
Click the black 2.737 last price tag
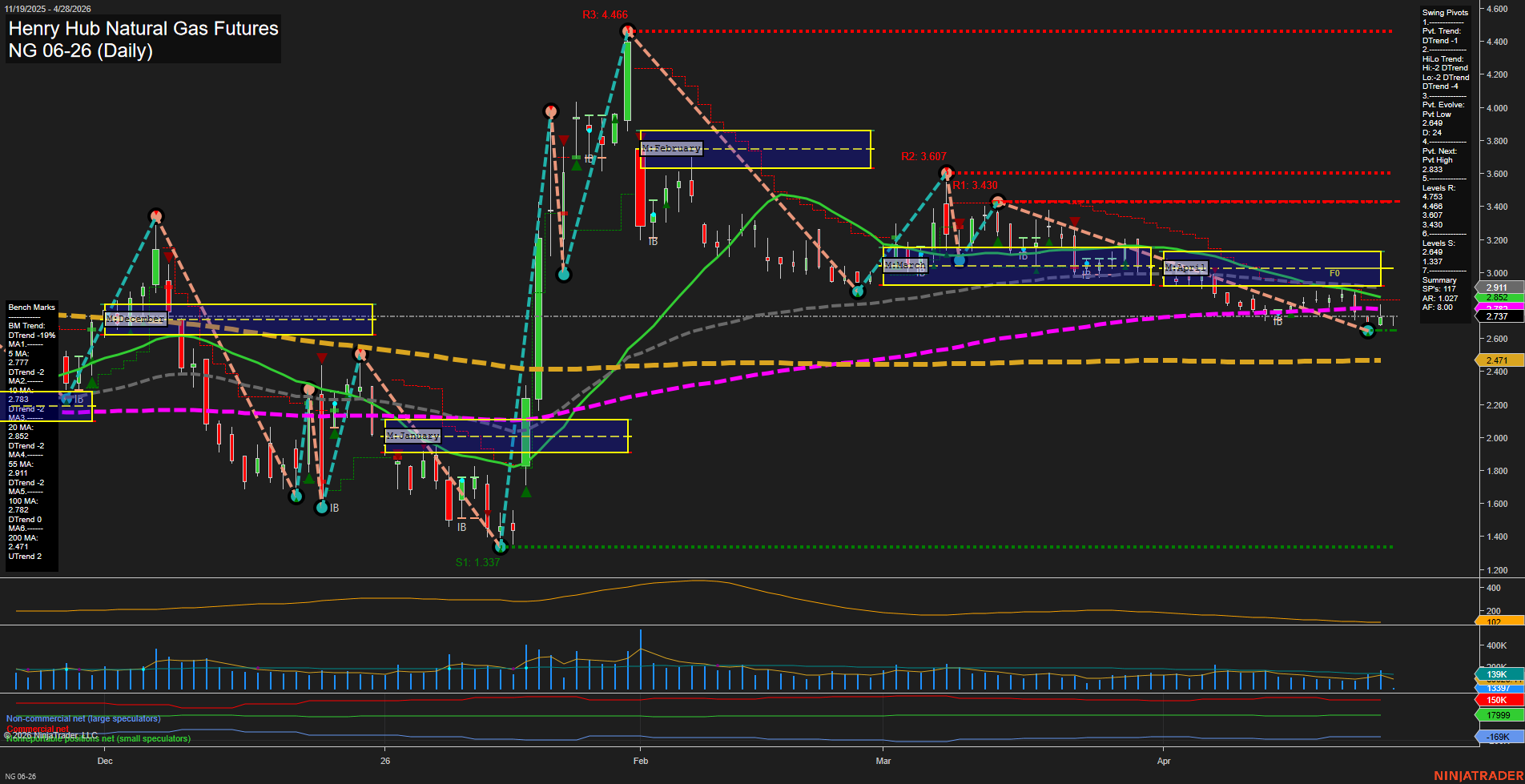point(1496,316)
